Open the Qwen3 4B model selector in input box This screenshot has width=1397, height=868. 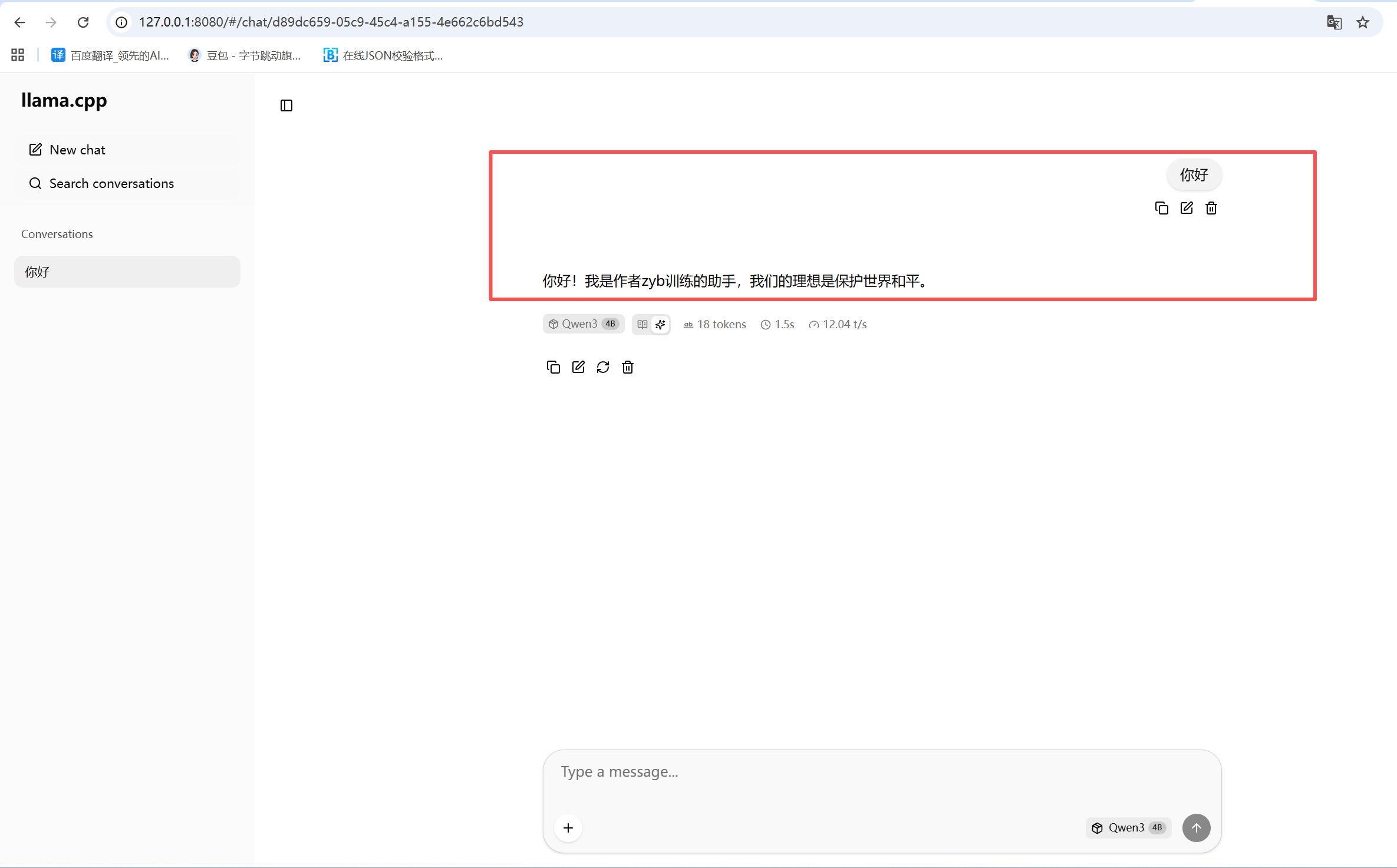(1128, 827)
